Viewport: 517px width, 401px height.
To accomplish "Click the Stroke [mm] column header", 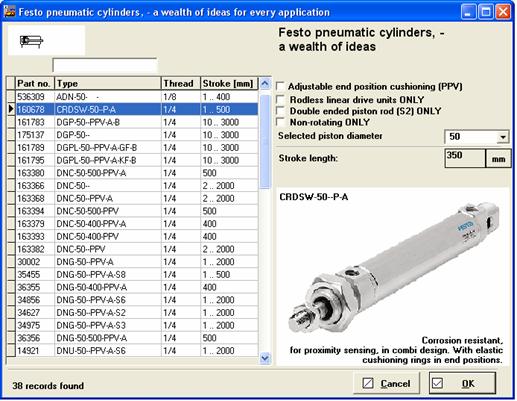I will tap(229, 83).
